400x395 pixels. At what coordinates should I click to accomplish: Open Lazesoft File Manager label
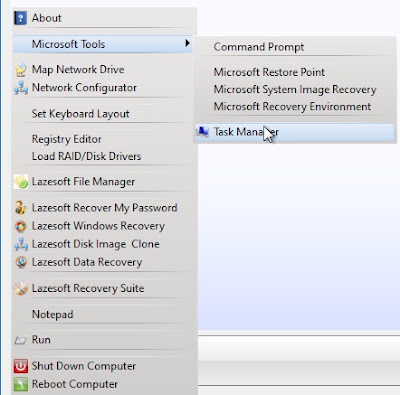click(83, 182)
